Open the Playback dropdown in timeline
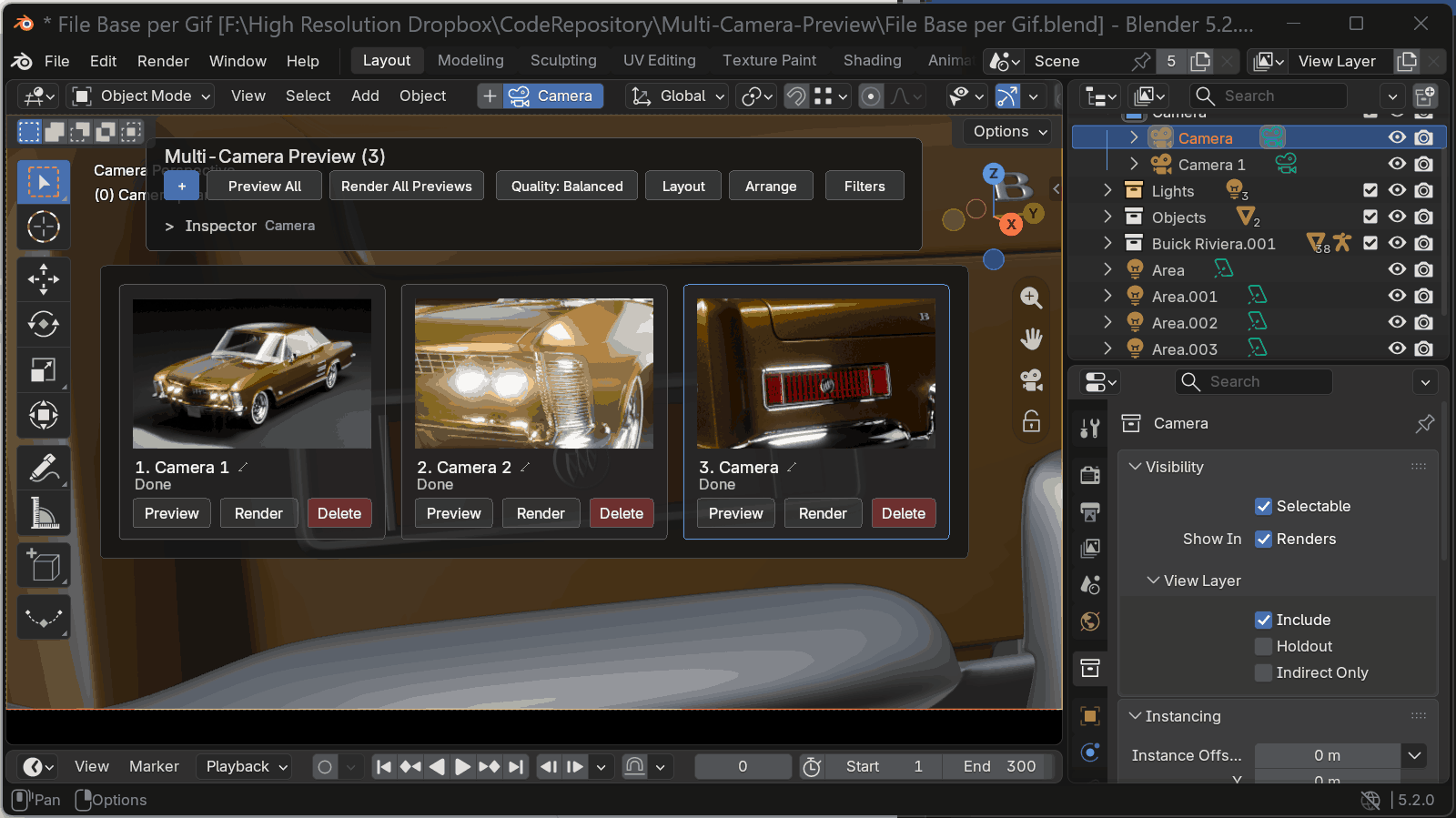 [x=246, y=766]
